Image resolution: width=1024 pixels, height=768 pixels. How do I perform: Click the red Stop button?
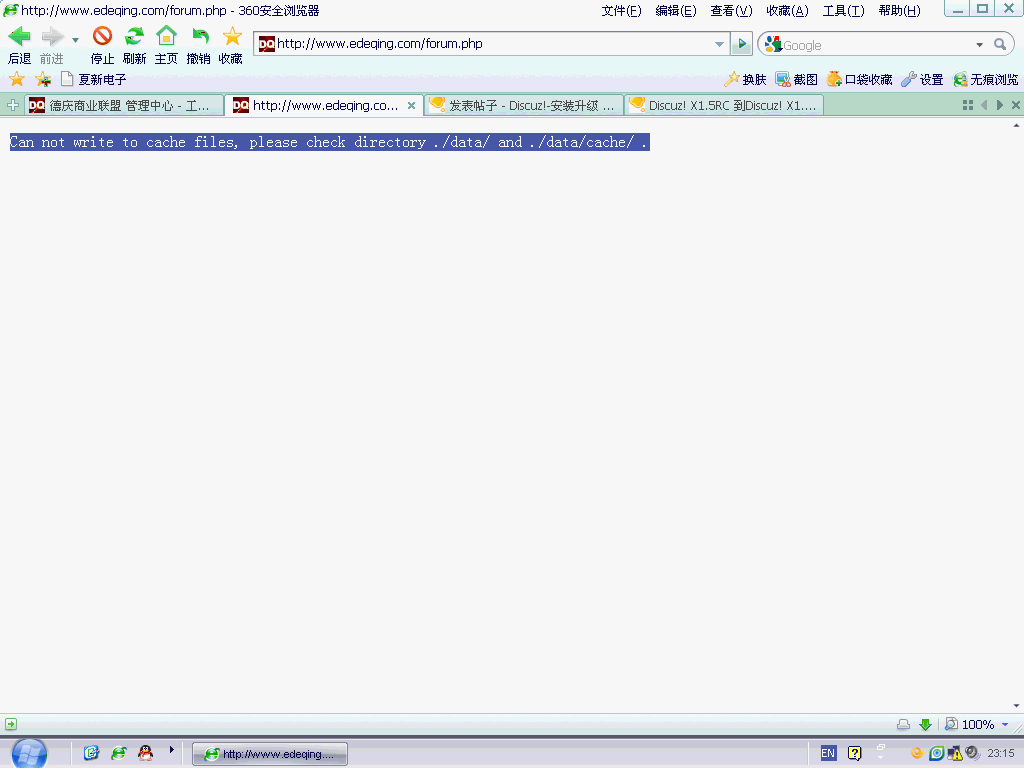coord(102,36)
